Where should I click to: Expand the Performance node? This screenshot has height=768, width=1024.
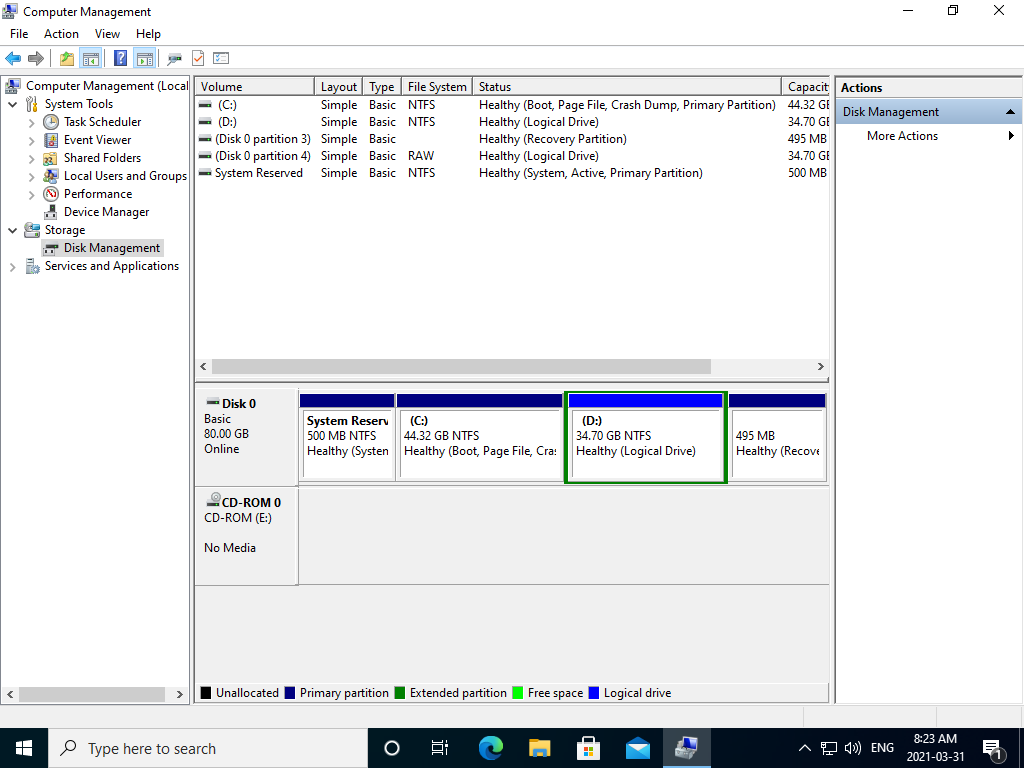tap(31, 194)
